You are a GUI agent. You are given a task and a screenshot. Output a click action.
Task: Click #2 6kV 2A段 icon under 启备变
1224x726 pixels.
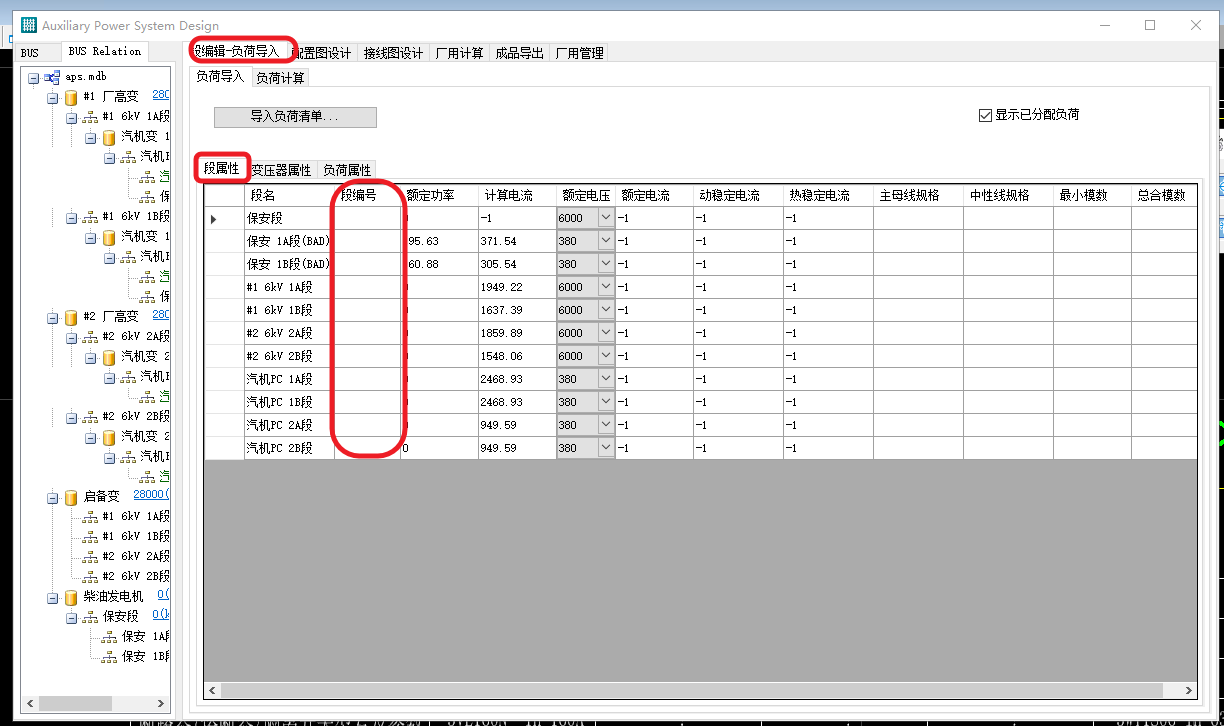(x=90, y=557)
